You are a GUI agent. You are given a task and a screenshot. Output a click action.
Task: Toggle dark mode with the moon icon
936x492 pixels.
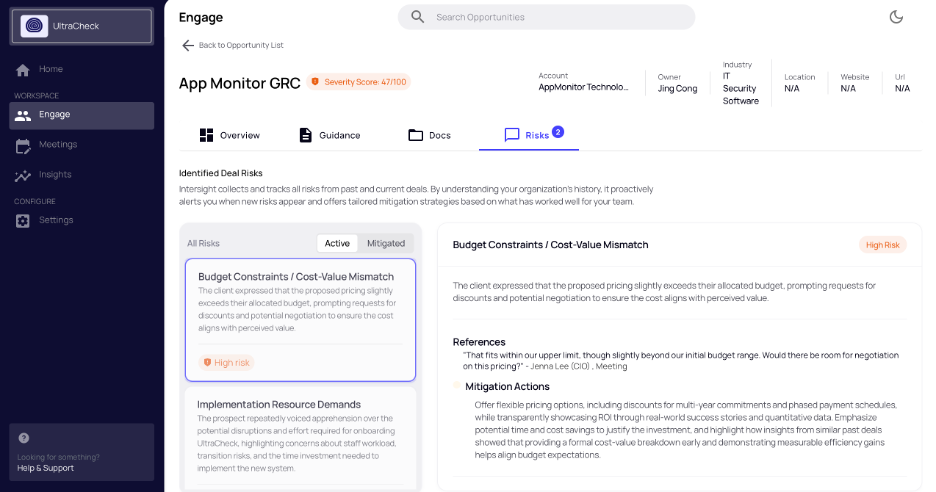coord(896,17)
